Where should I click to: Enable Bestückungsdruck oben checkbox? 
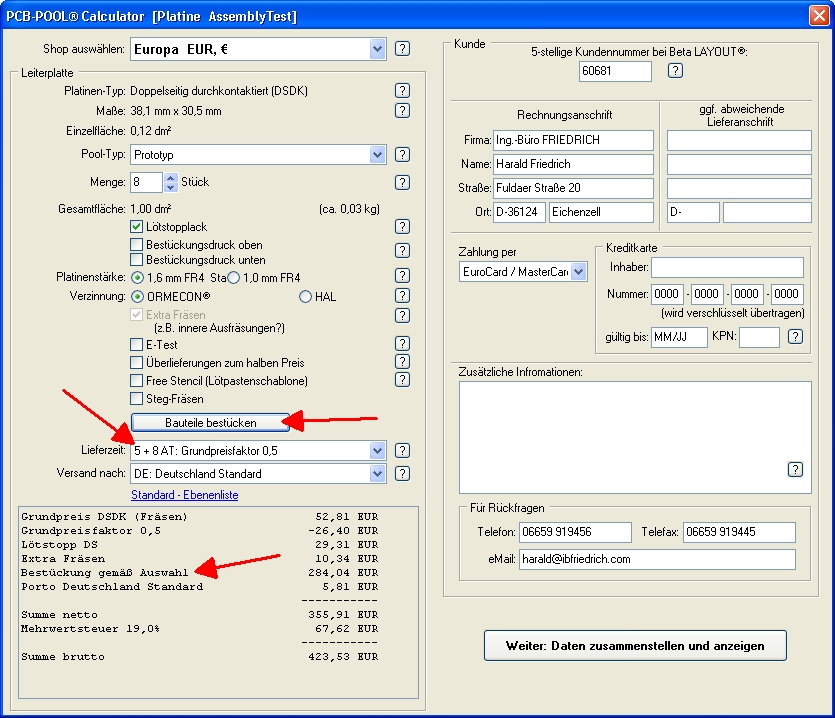(137, 244)
